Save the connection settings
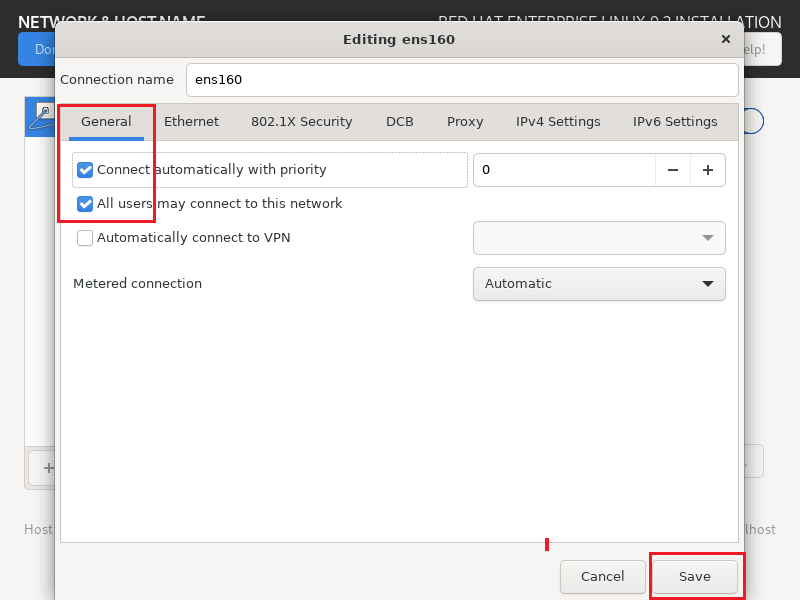The height and width of the screenshot is (600, 800). coord(695,577)
